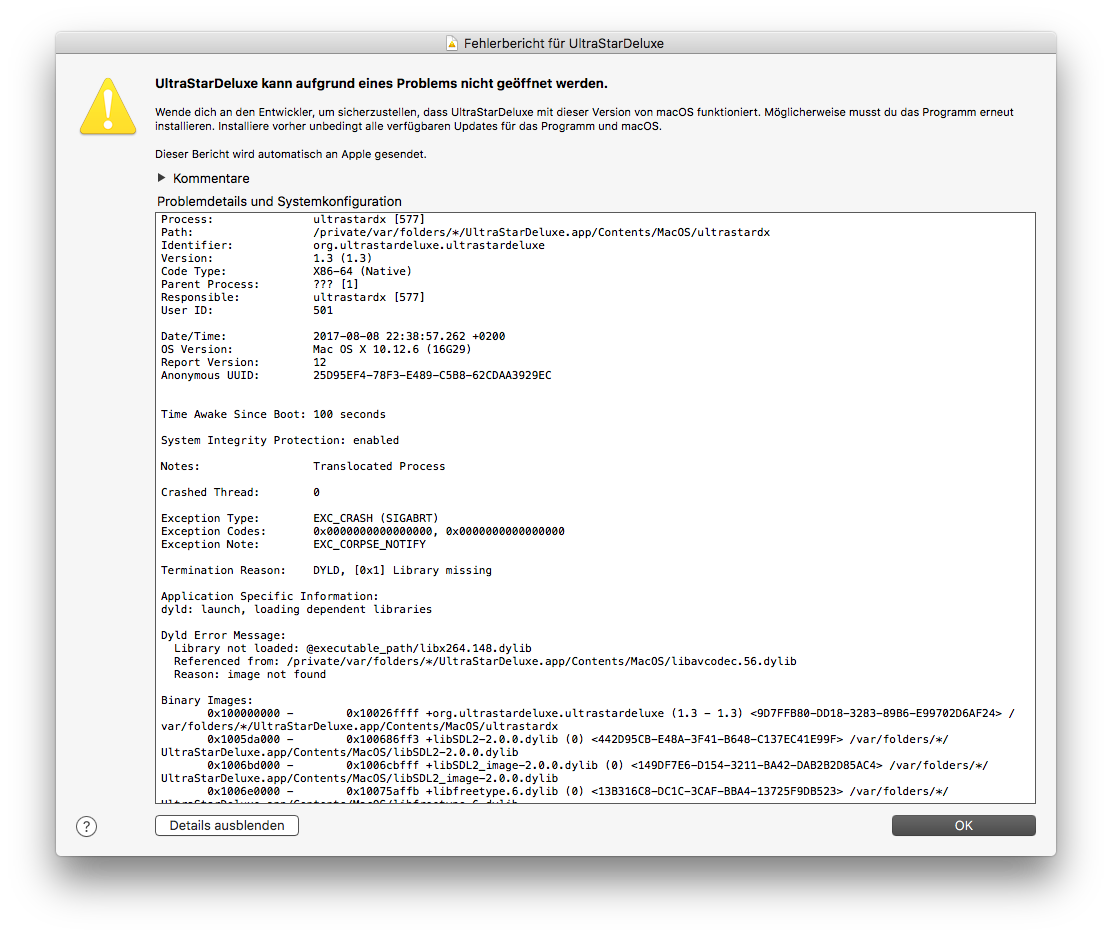Screen dimensions: 1112x936
Task: Click Exception Type 'EXC_CRASH (SIGABRT)'
Action: pyautogui.click(x=376, y=518)
